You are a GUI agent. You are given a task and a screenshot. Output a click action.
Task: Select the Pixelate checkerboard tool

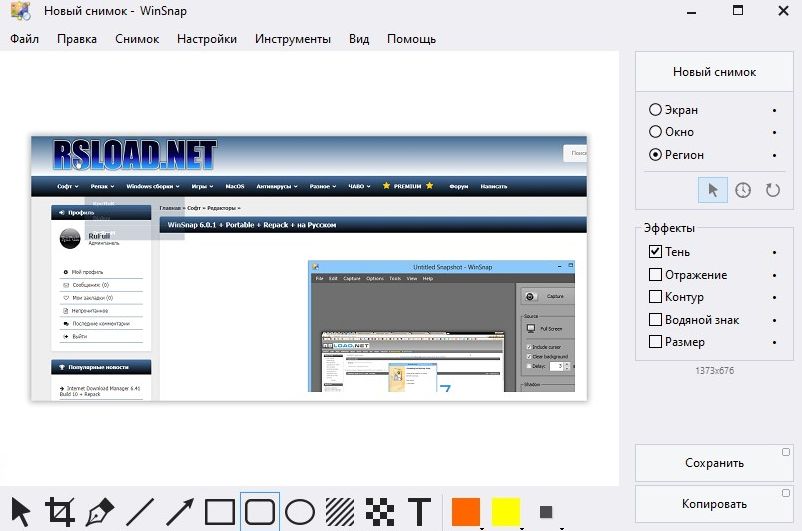click(380, 512)
